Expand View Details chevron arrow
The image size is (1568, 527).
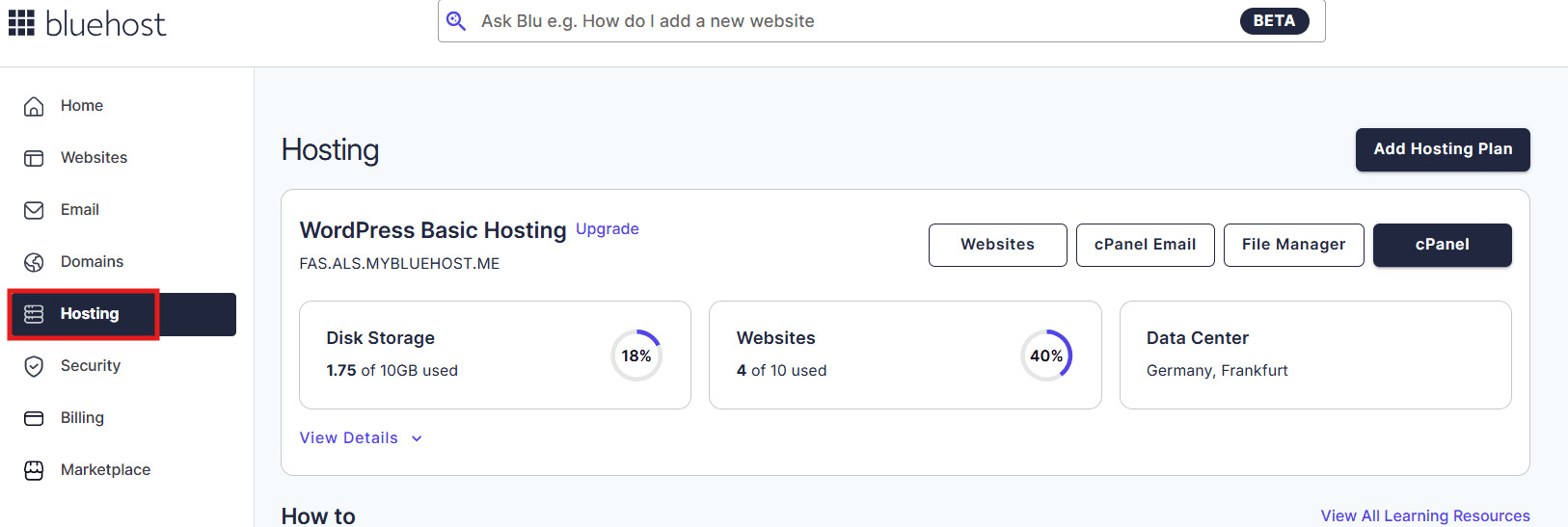click(417, 438)
